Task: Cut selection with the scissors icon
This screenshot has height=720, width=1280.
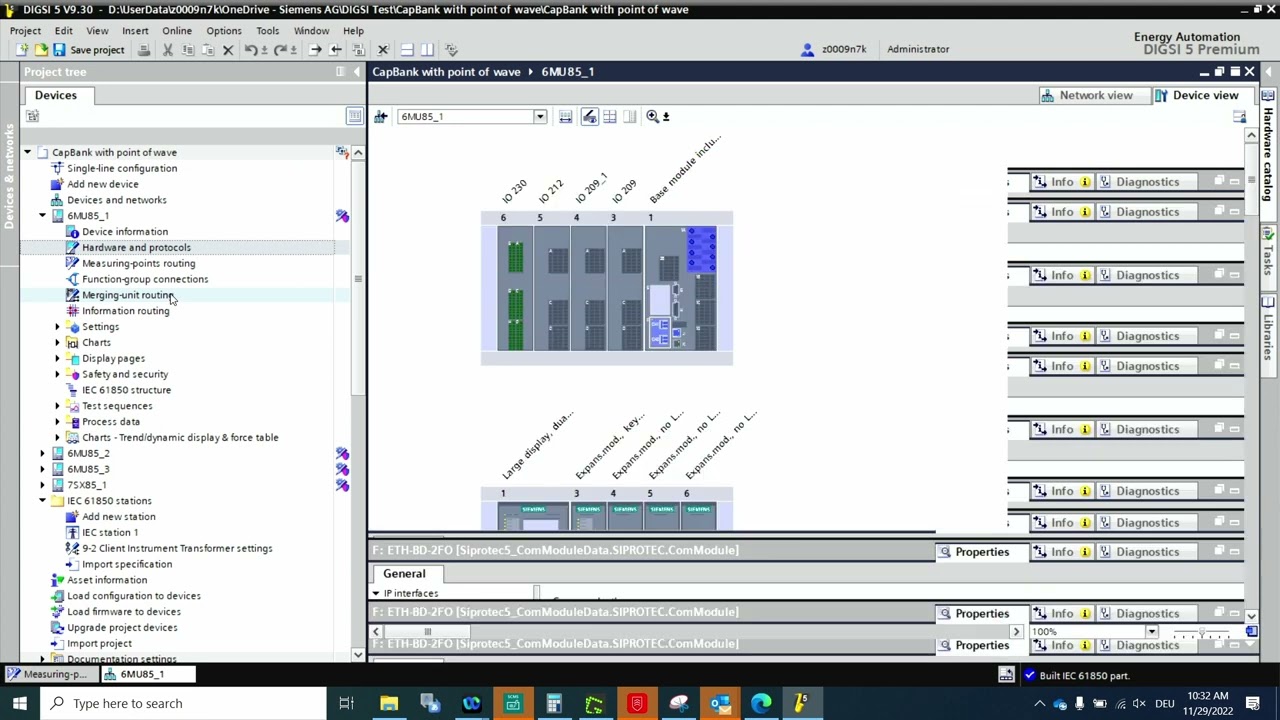Action: 167,49
